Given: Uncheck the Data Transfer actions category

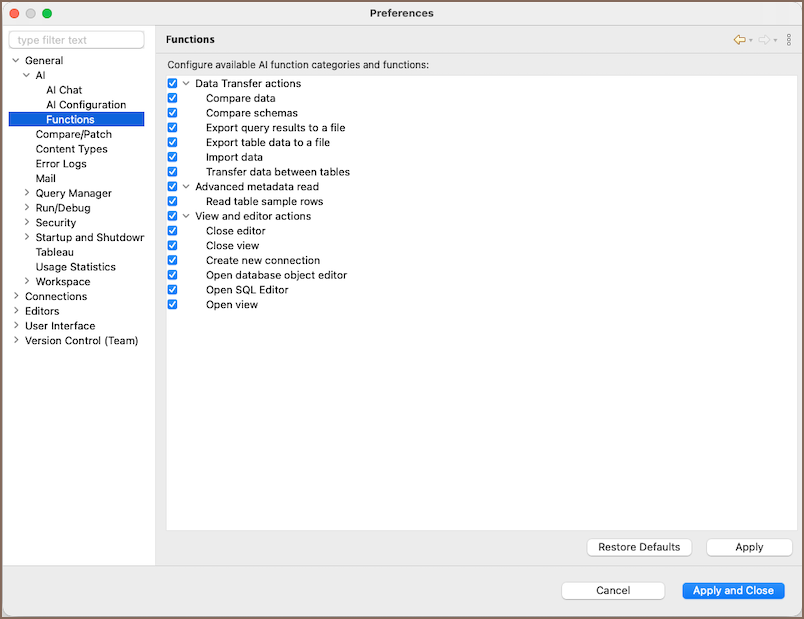Looking at the screenshot, I should tap(173, 84).
